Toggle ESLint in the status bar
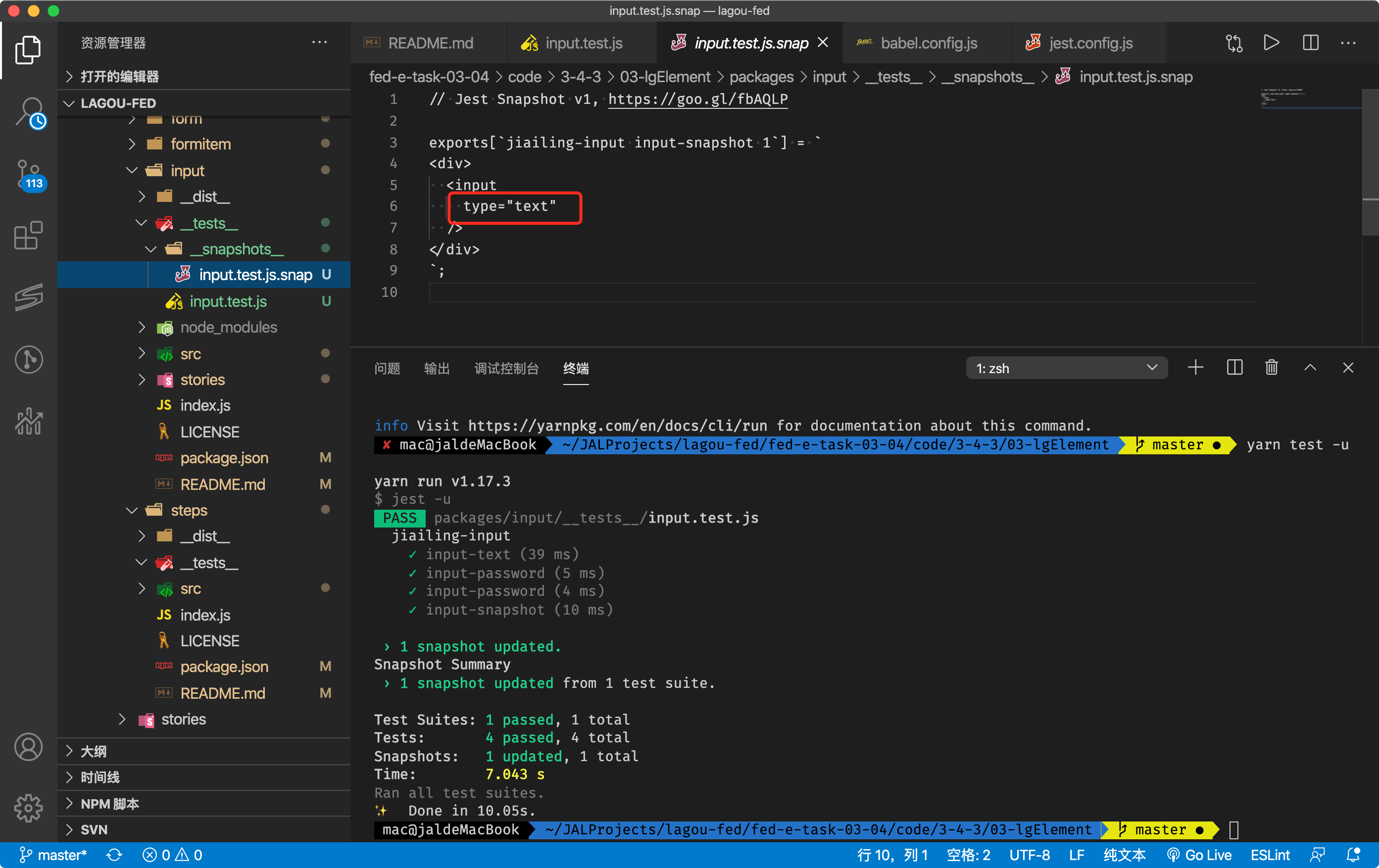Image resolution: width=1379 pixels, height=868 pixels. pyautogui.click(x=1270, y=855)
